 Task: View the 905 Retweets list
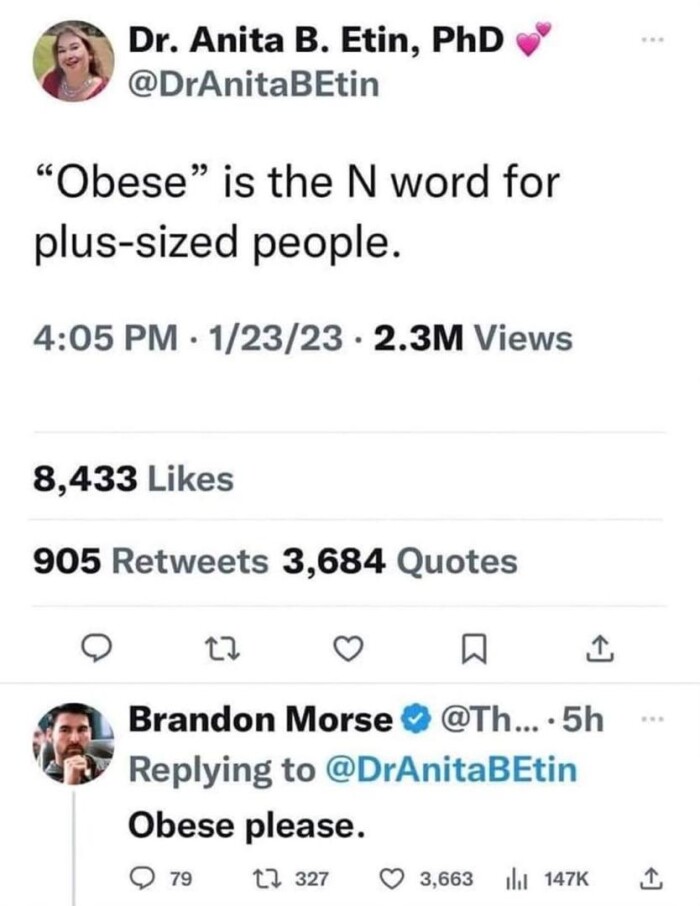[x=151, y=562]
